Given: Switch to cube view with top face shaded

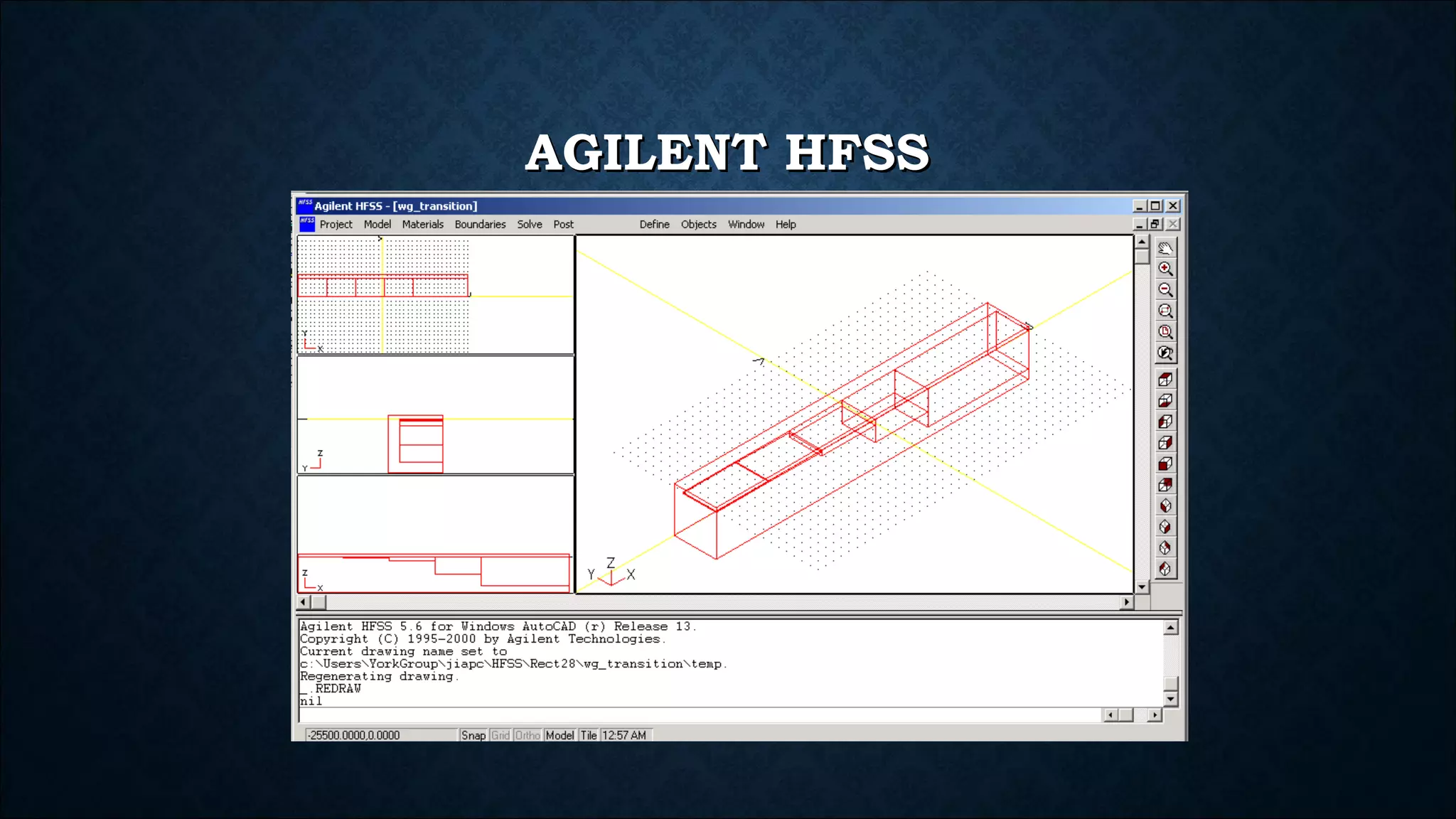Looking at the screenshot, I should [1165, 379].
